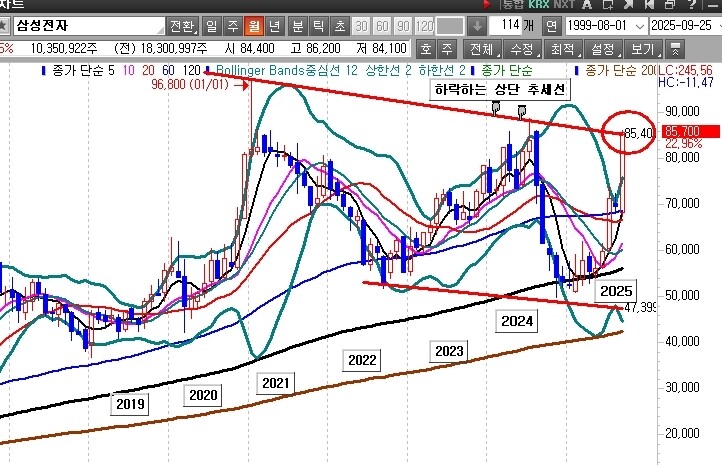Open the question mark help icon
The width and height of the screenshot is (722, 465).
point(691,5)
